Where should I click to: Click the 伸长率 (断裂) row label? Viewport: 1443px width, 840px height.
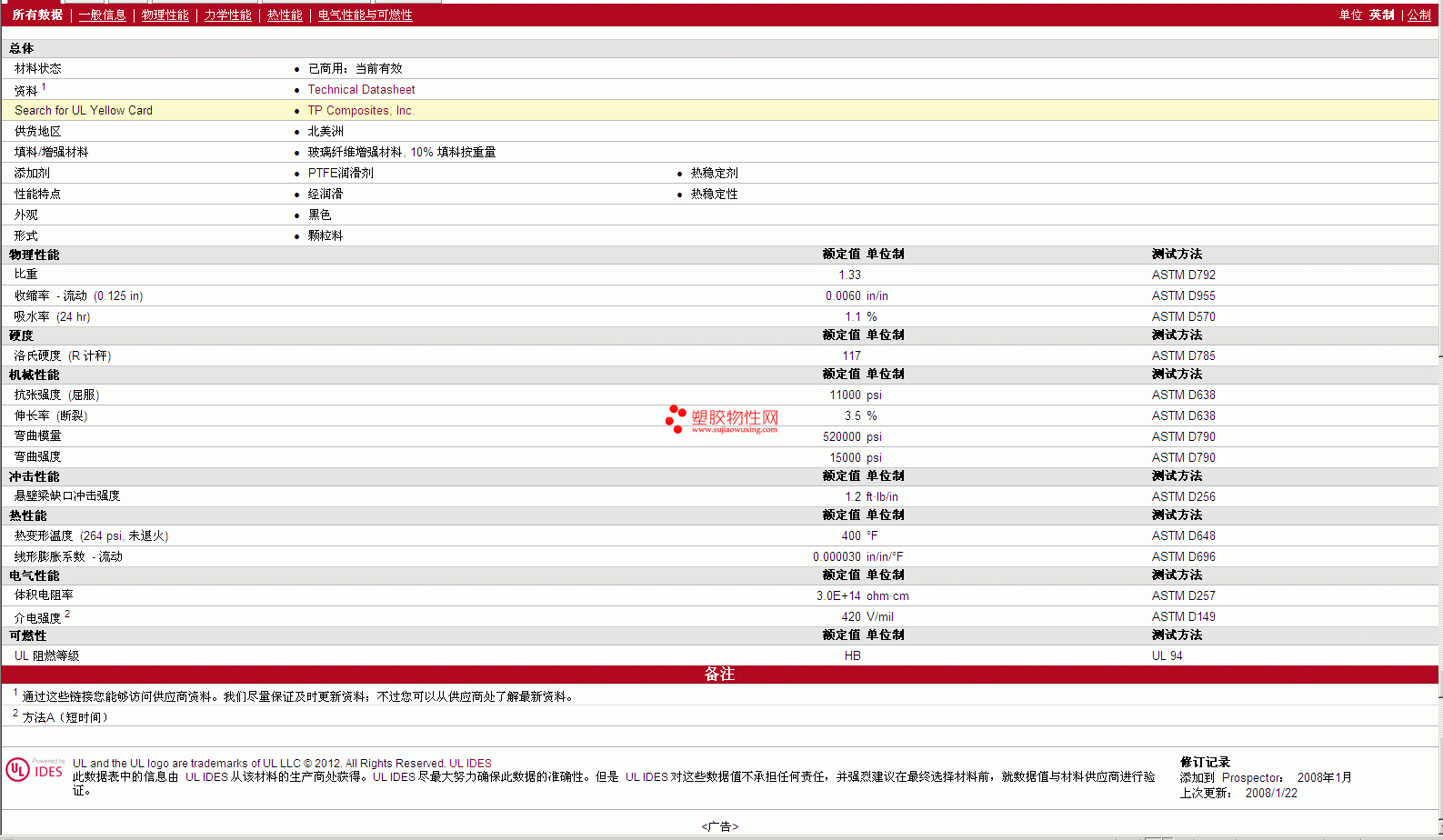tap(51, 415)
